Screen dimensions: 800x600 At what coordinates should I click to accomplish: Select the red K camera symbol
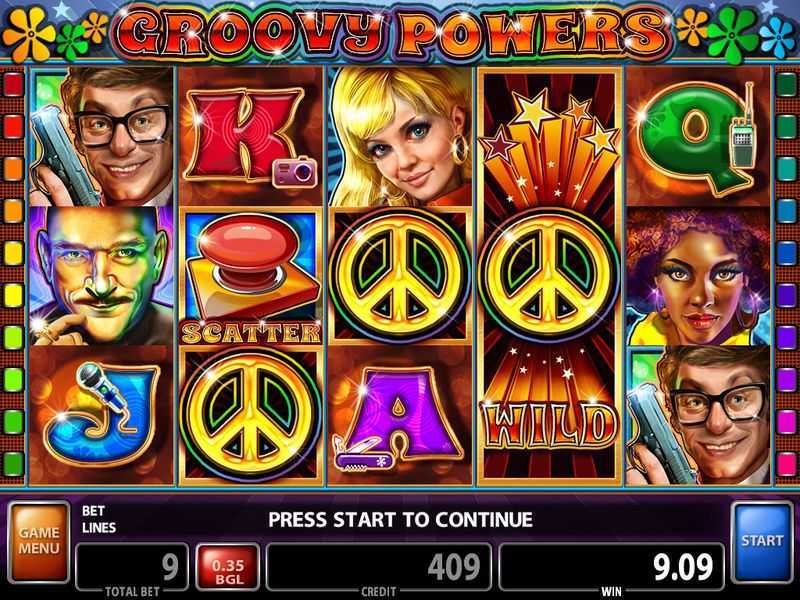pyautogui.click(x=251, y=136)
